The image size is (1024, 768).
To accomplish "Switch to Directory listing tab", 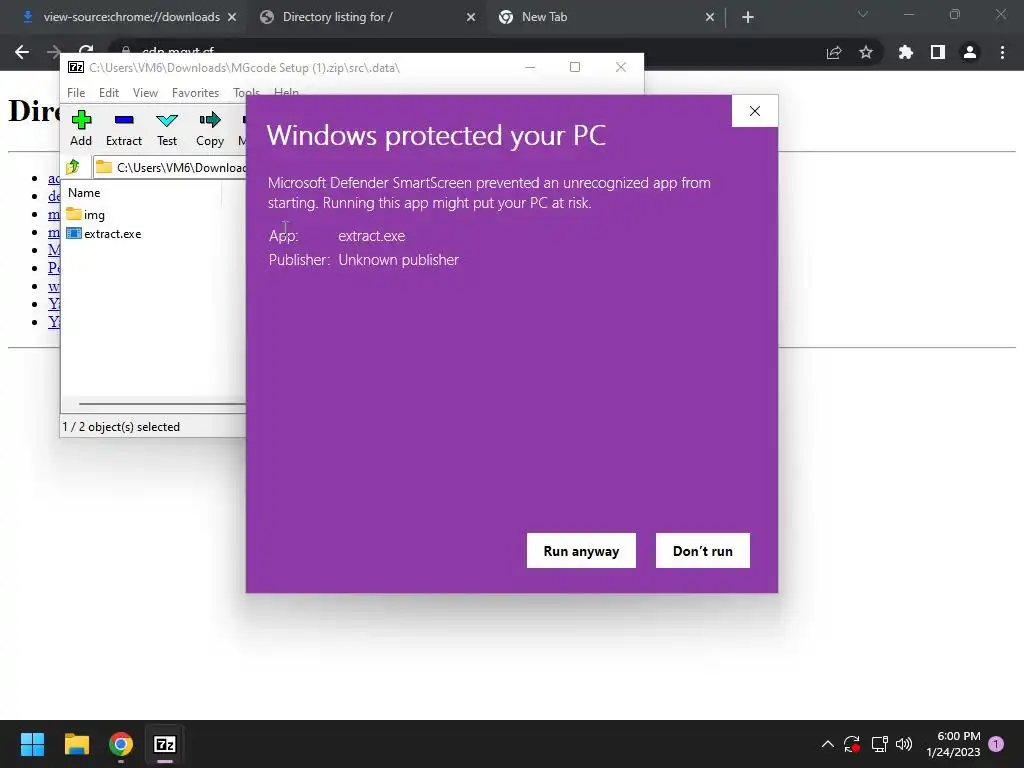I will coord(368,17).
